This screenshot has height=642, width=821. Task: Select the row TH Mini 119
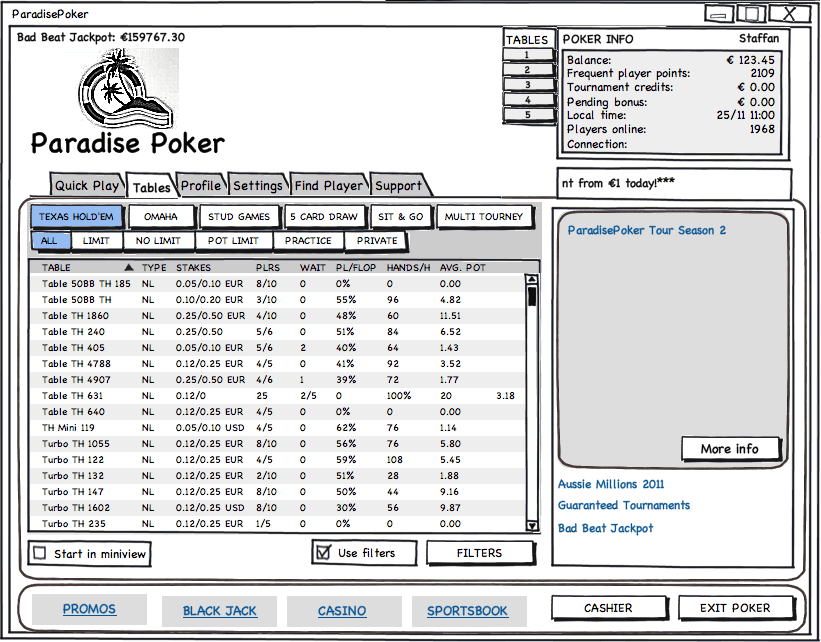(276, 427)
